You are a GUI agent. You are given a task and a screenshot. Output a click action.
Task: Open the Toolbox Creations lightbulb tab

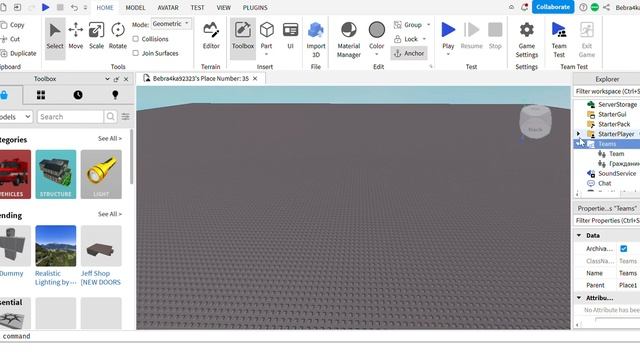(115, 95)
